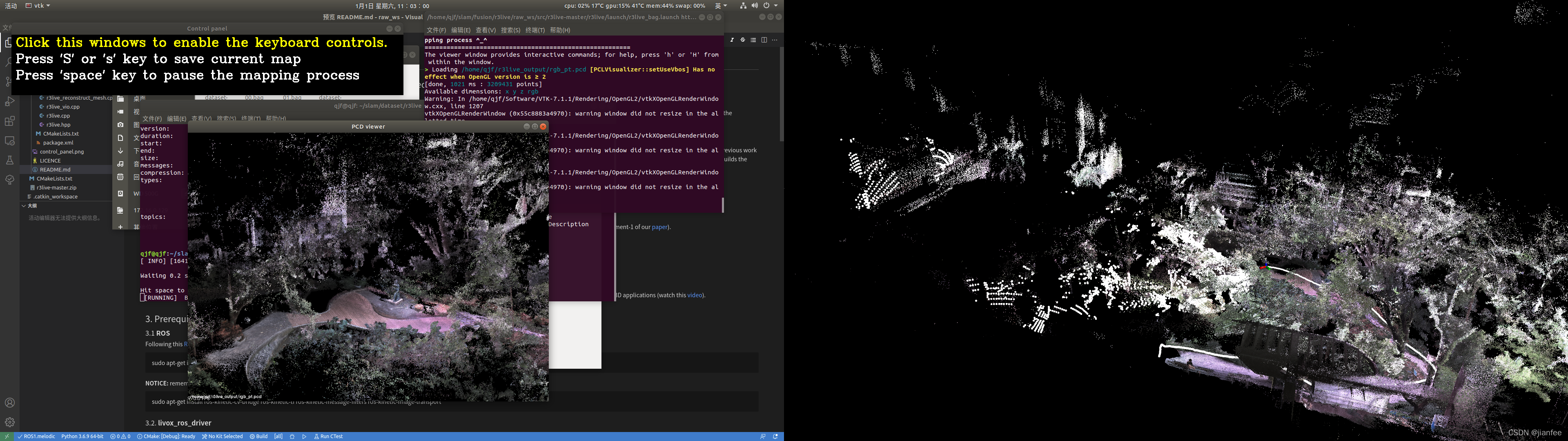The image size is (1568, 441).
Task: Click No Kit Selected in status bar
Action: coord(223,436)
